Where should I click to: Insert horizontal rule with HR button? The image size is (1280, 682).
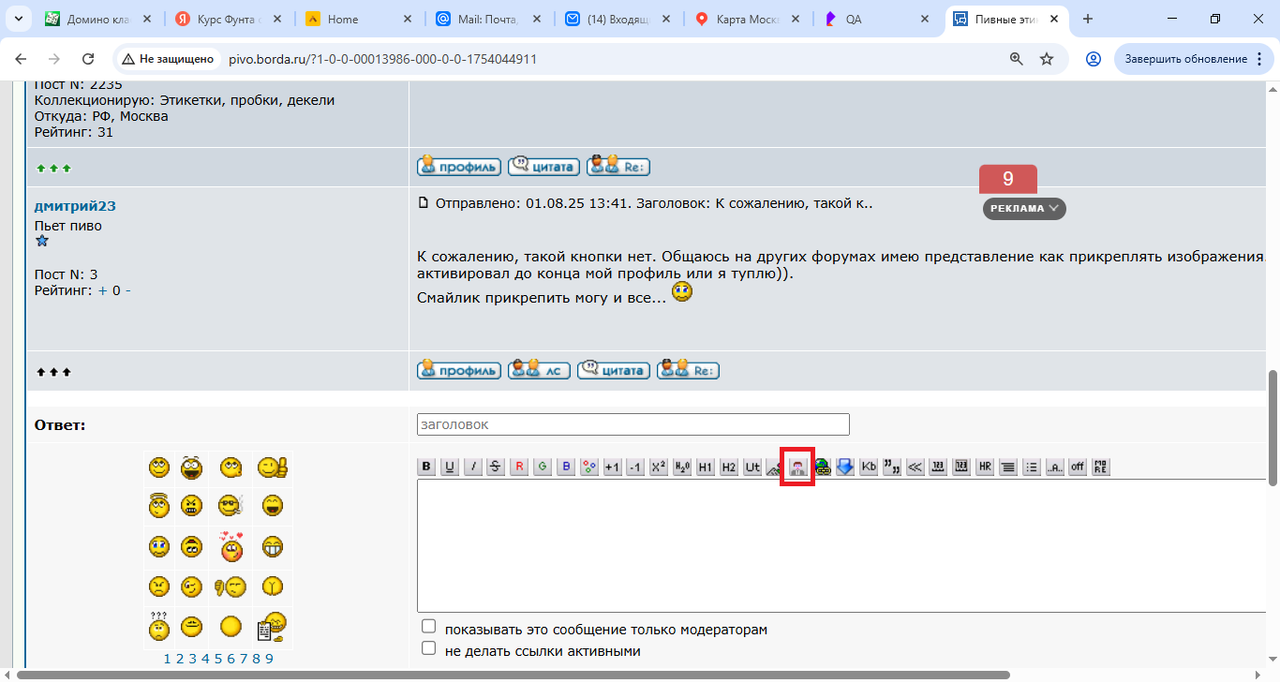click(985, 467)
